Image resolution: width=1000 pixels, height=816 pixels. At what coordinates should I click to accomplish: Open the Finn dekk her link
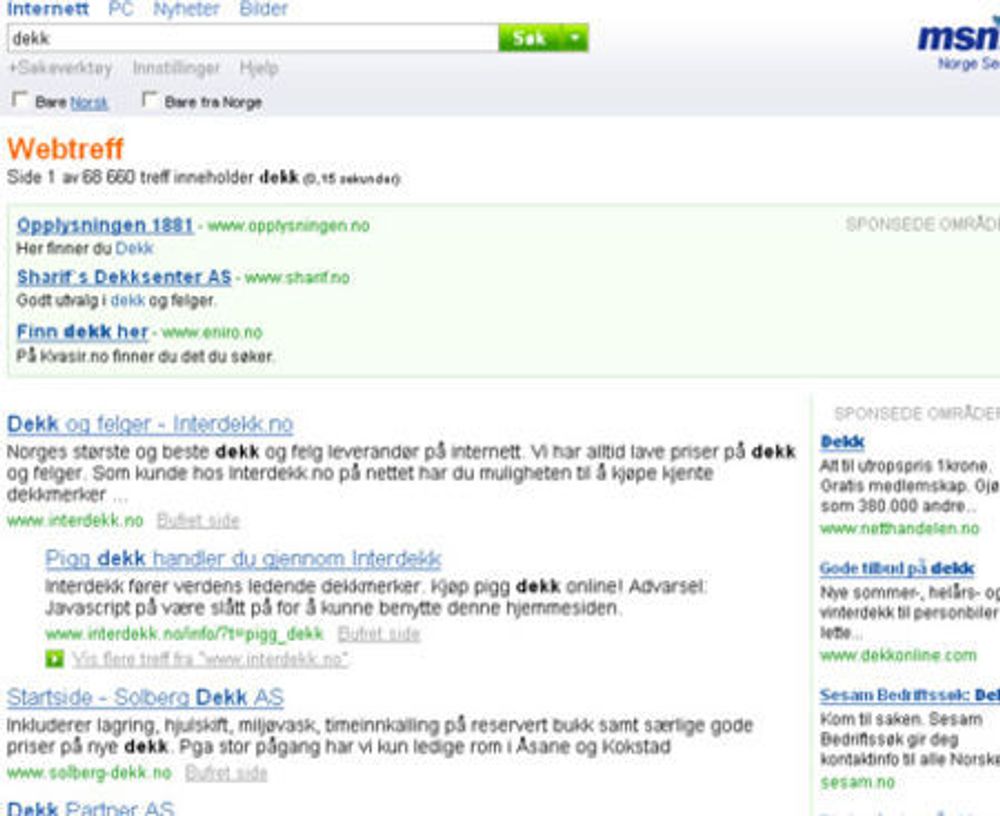82,332
